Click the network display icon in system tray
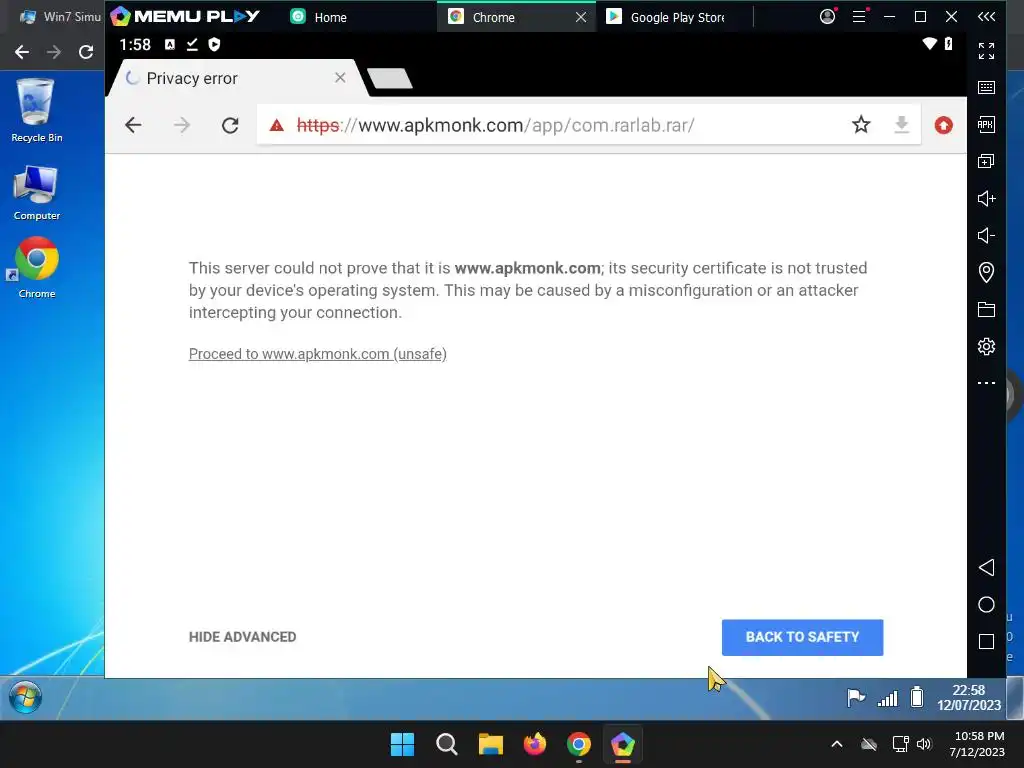 click(x=901, y=744)
